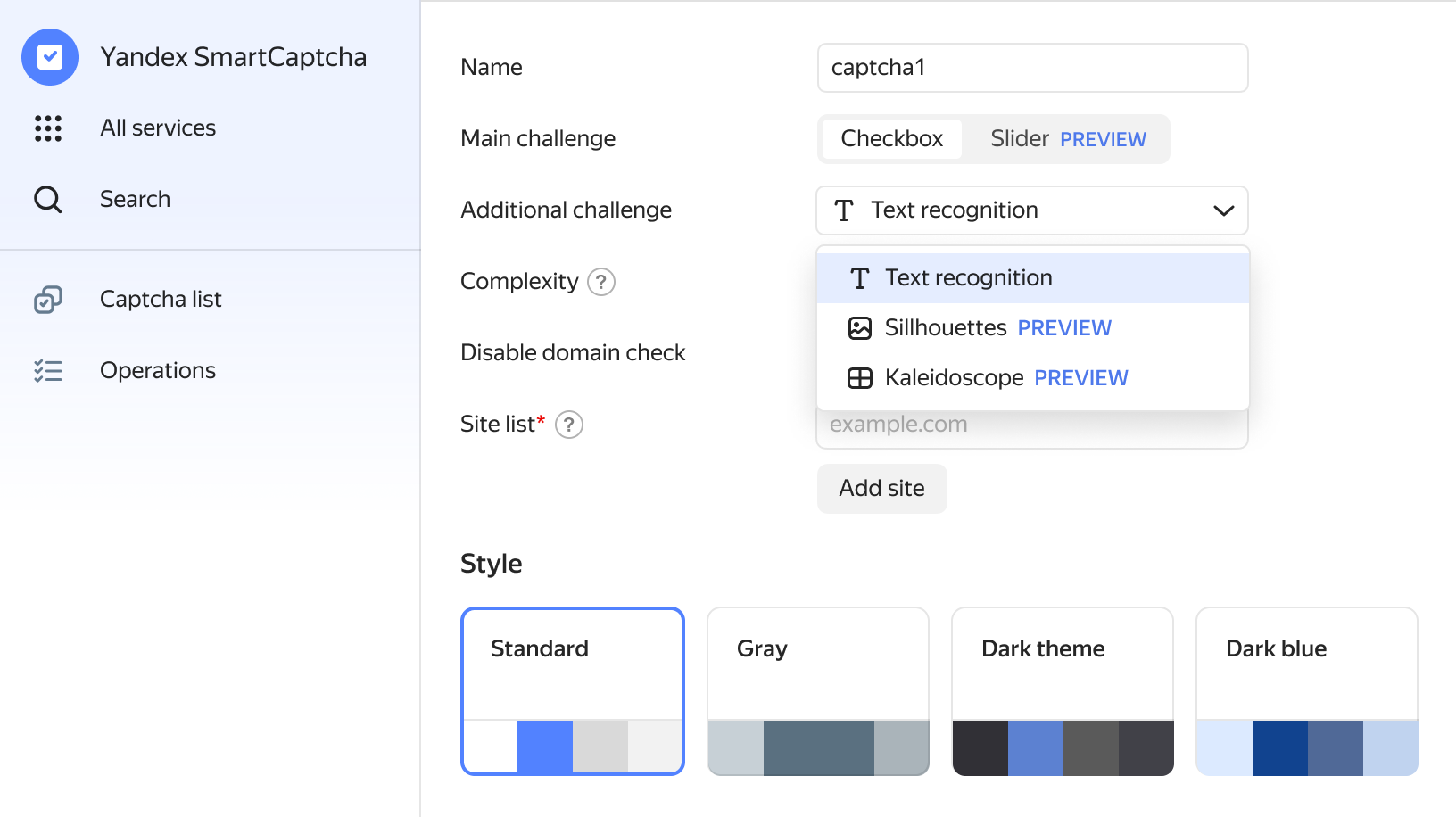The image size is (1456, 817).
Task: Open the Complexity help question mark
Action: coord(601,282)
